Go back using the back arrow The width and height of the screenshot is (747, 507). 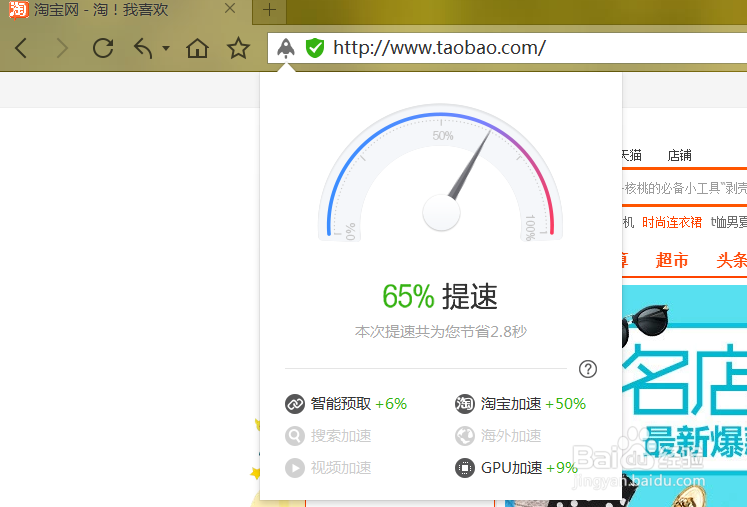[21, 48]
